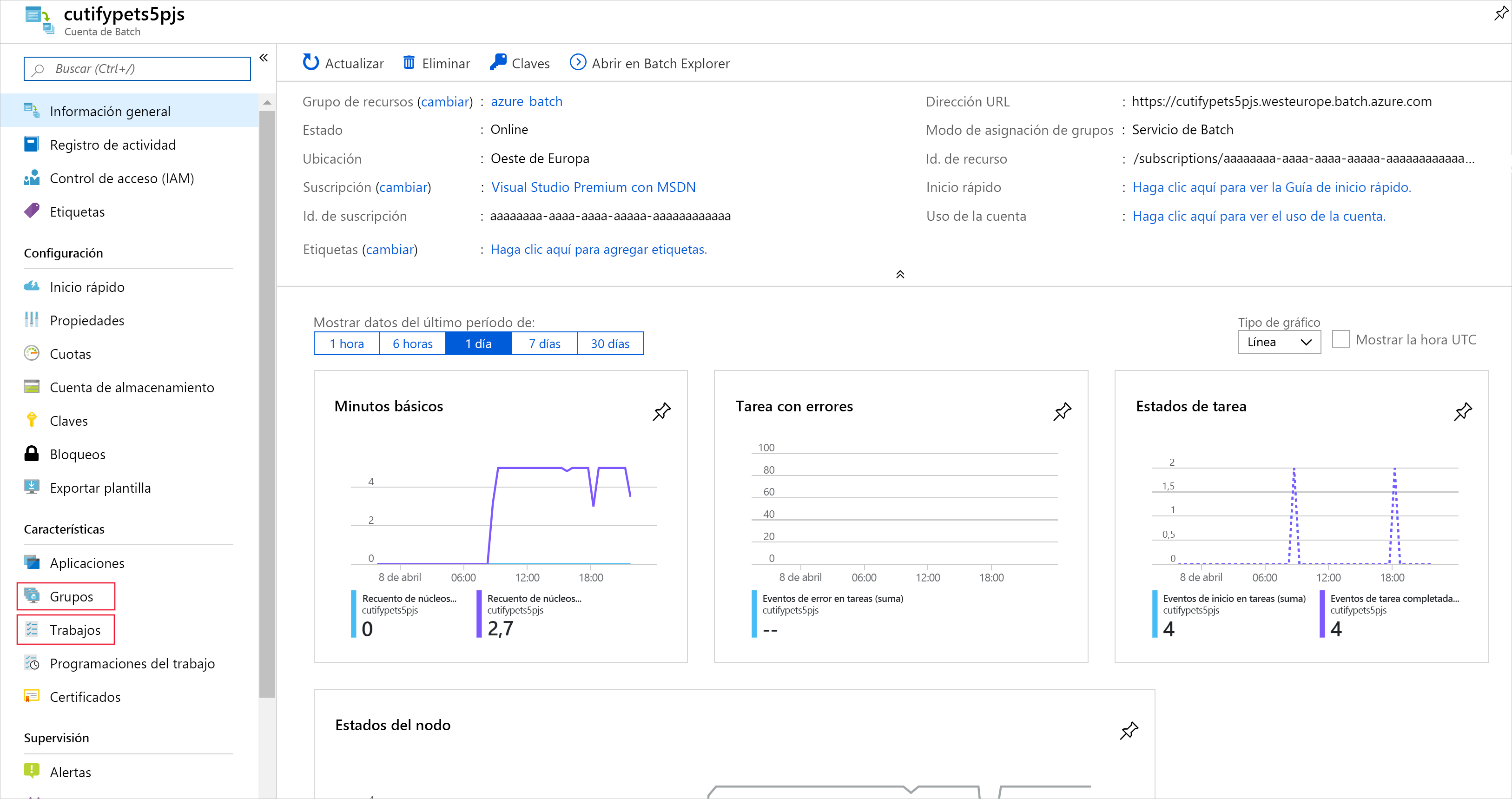Collapse the essentials section with the up chevrons
The width and height of the screenshot is (1512, 799).
(x=900, y=274)
